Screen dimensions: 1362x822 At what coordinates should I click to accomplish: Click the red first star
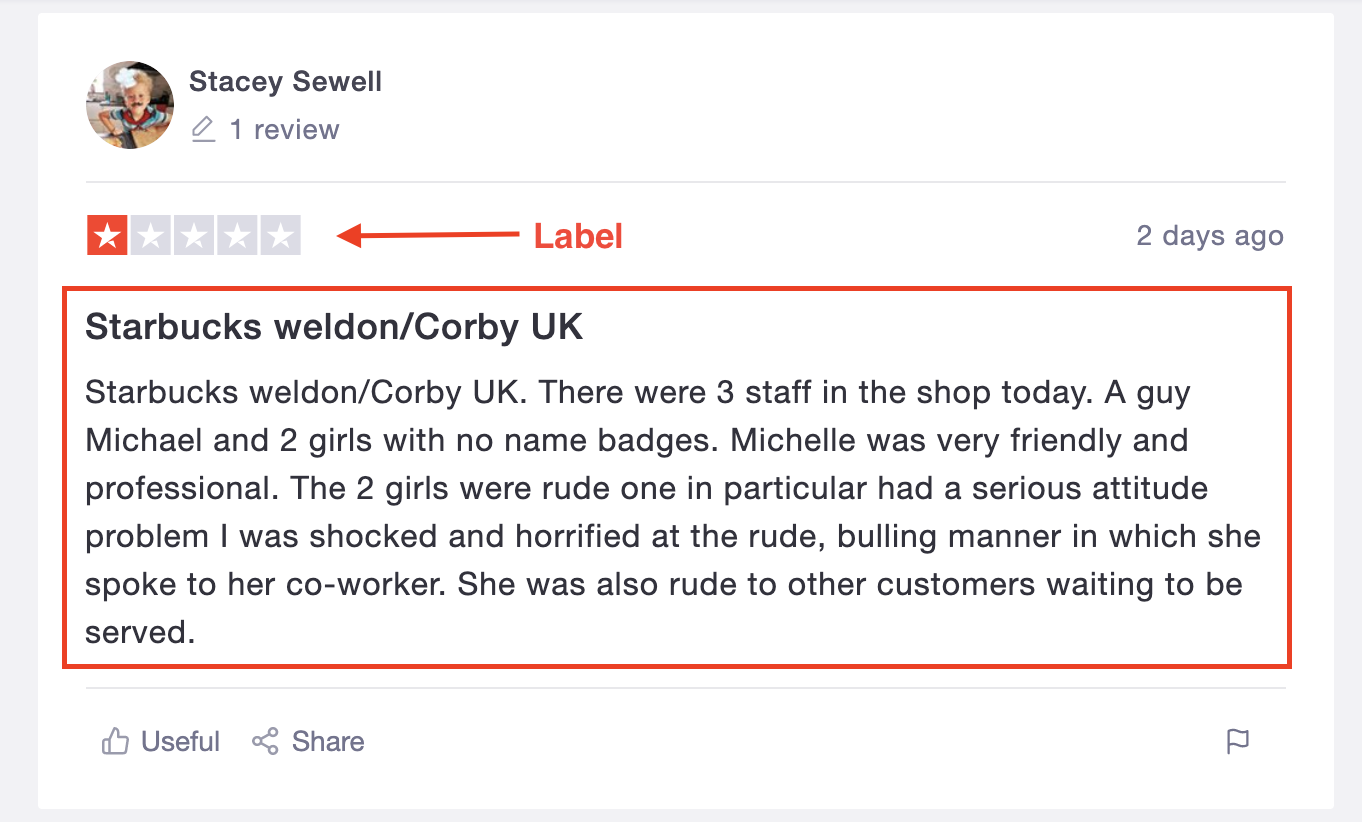(x=107, y=236)
